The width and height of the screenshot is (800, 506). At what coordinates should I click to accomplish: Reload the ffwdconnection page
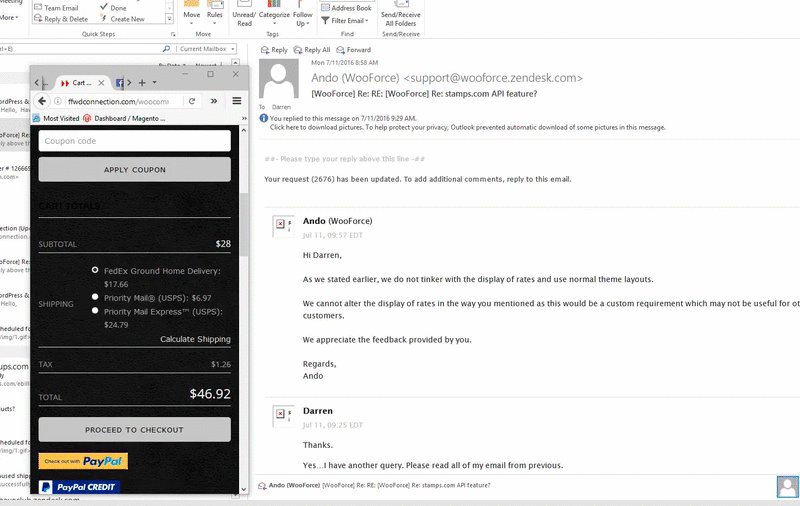point(192,101)
